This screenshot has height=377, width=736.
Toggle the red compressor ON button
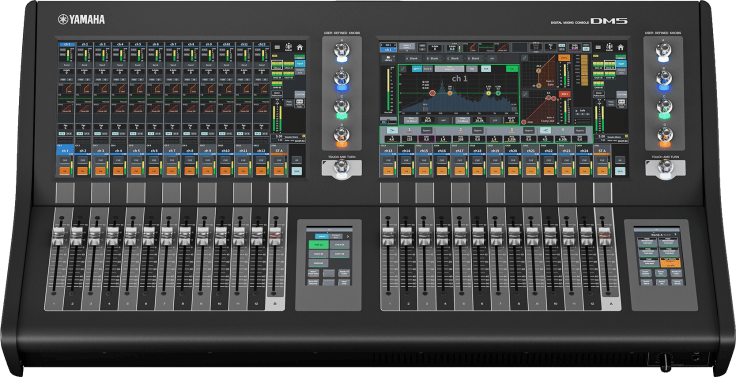pyautogui.click(x=564, y=94)
